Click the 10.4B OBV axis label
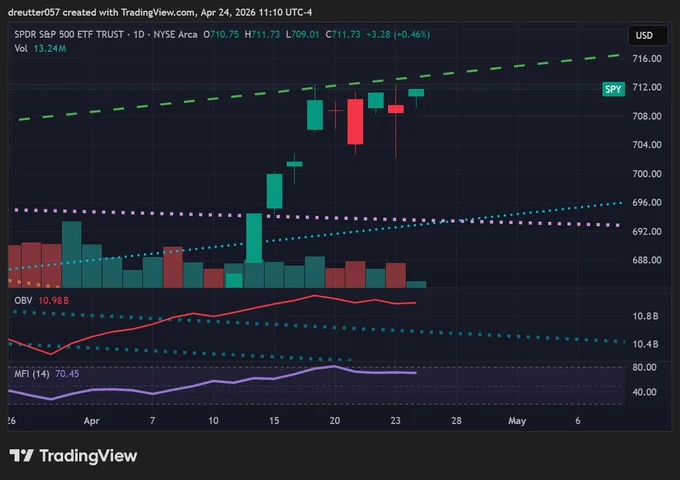The height and width of the screenshot is (480, 680). point(645,344)
